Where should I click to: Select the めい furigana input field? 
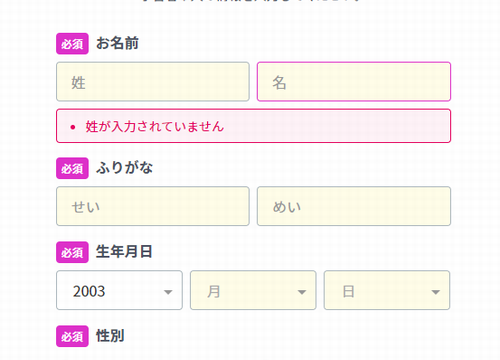coord(354,206)
